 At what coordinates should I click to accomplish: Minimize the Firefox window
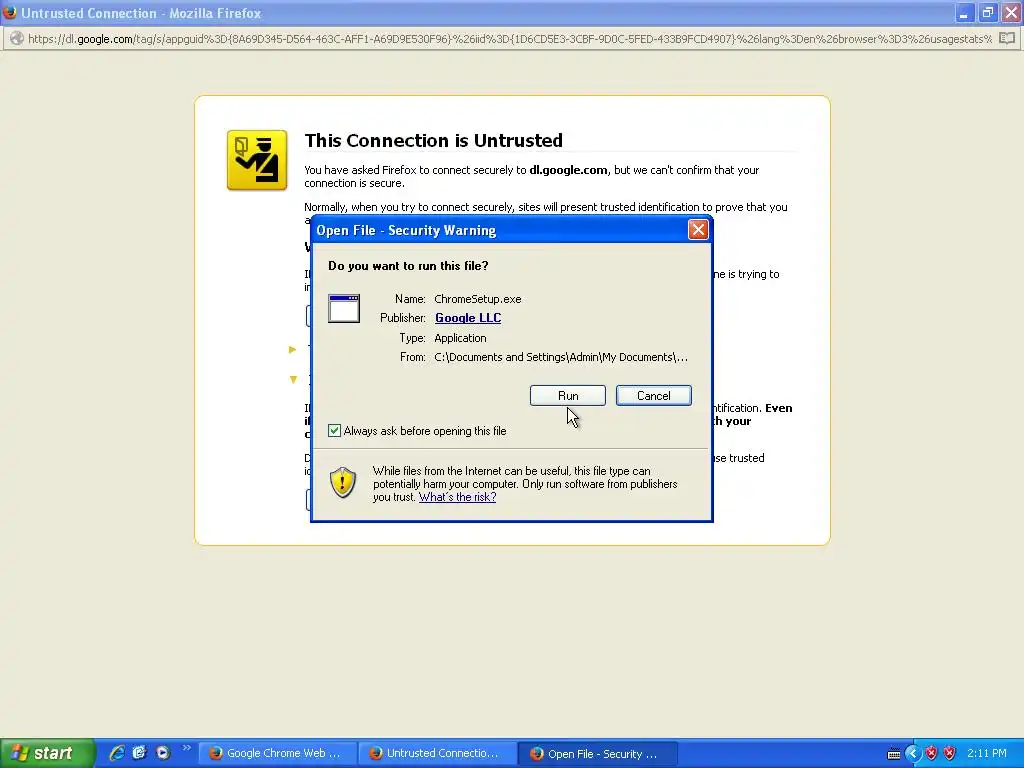965,12
